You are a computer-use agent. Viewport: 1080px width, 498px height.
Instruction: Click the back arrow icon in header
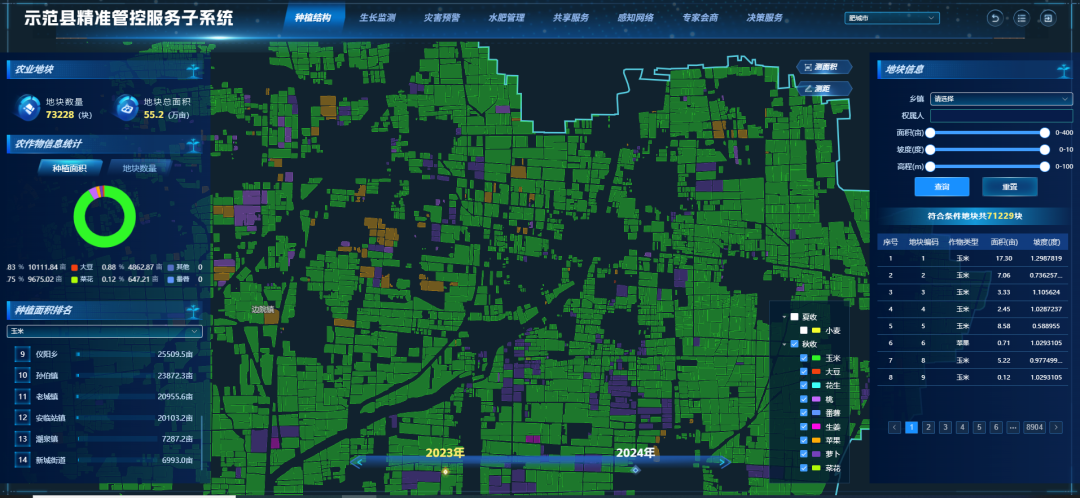click(x=994, y=18)
